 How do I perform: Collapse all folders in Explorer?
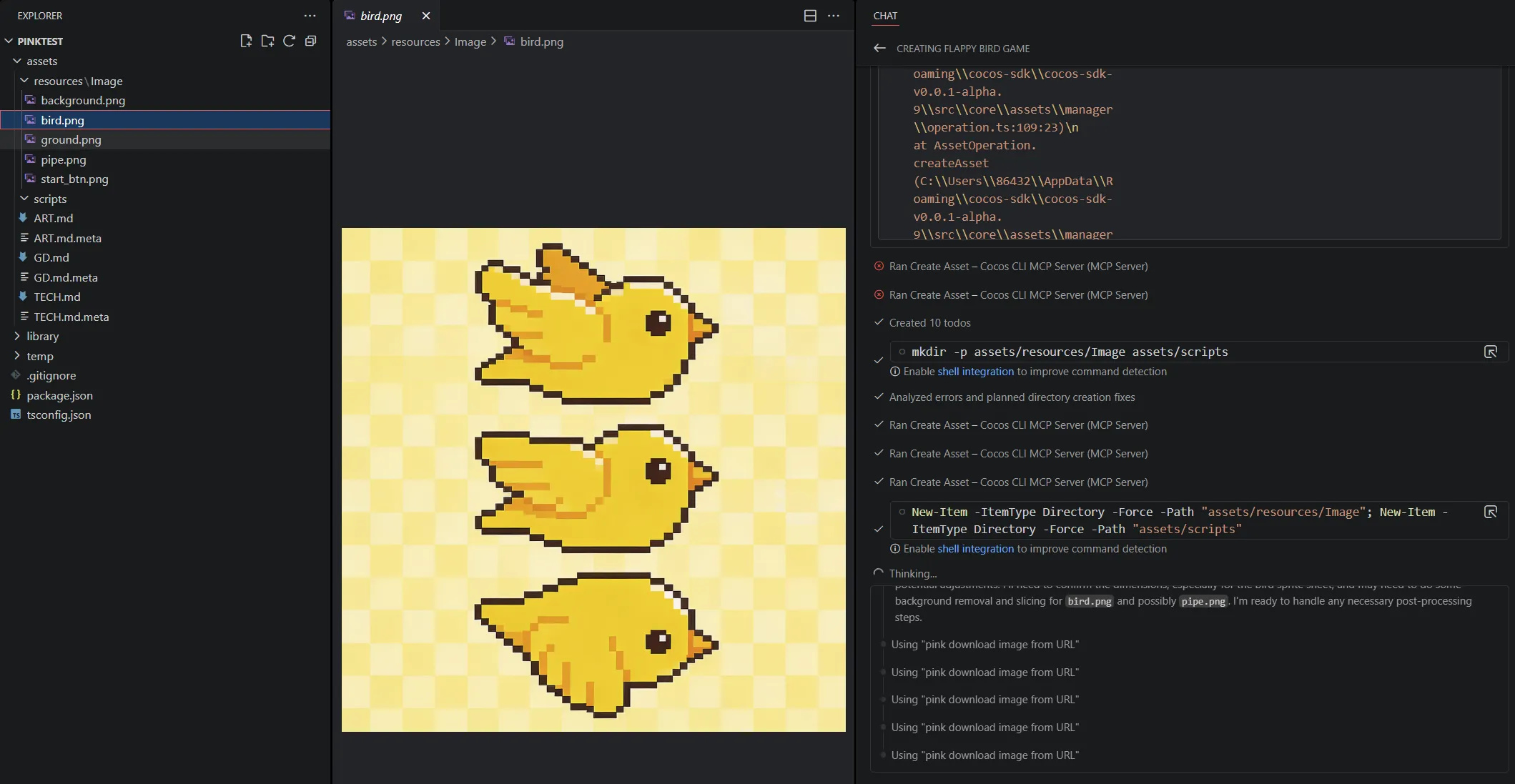coord(310,41)
